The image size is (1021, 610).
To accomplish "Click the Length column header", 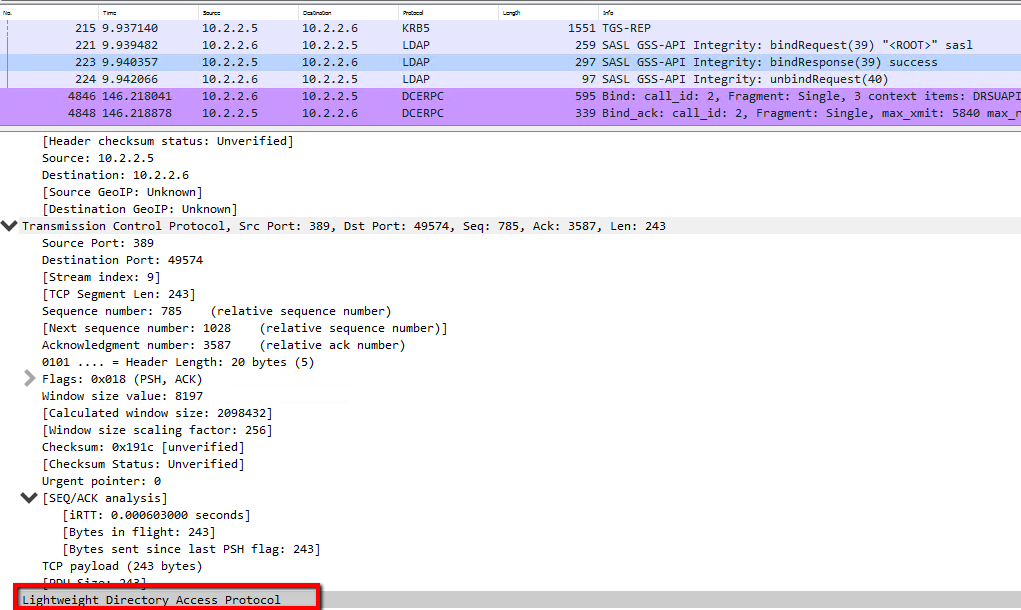I will click(512, 12).
